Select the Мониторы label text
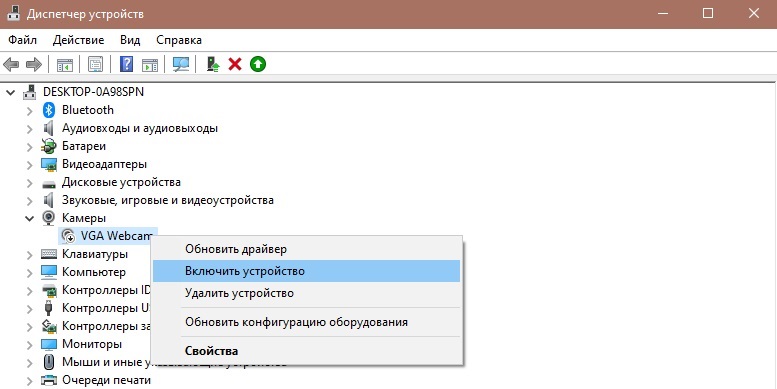The height and width of the screenshot is (389, 777). tap(92, 344)
